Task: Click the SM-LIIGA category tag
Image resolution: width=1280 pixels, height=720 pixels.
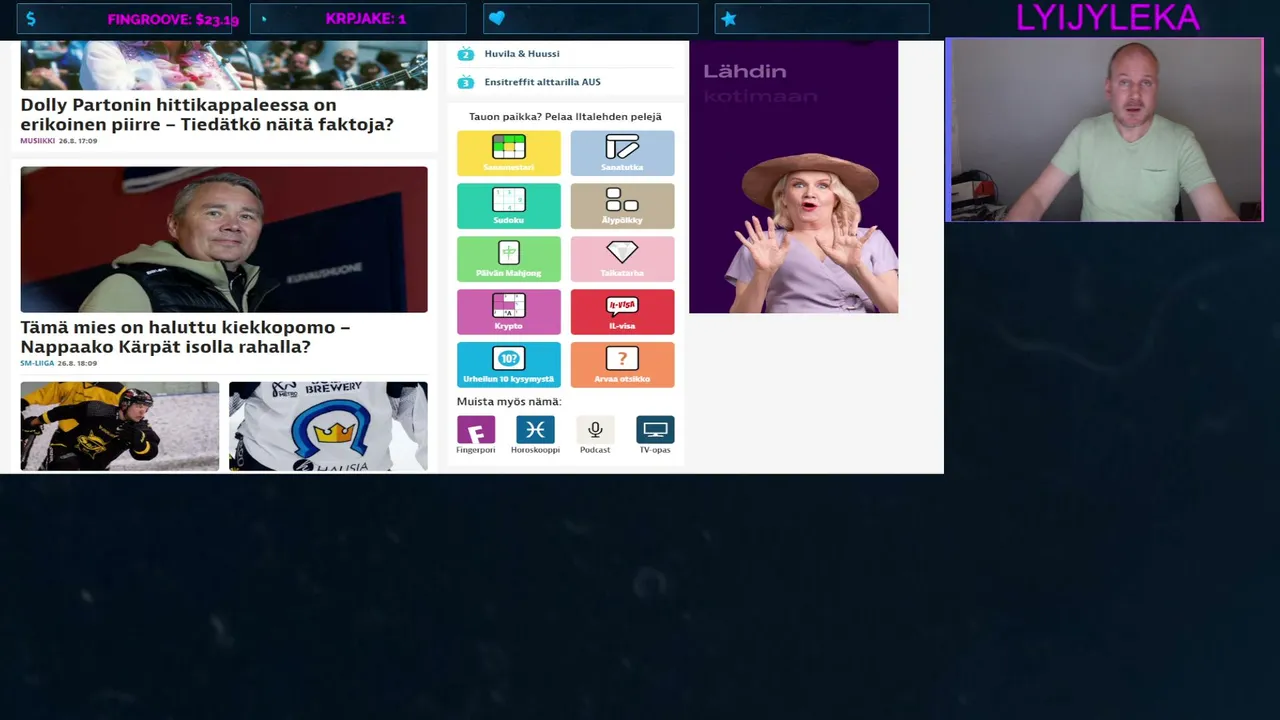Action: (37, 363)
